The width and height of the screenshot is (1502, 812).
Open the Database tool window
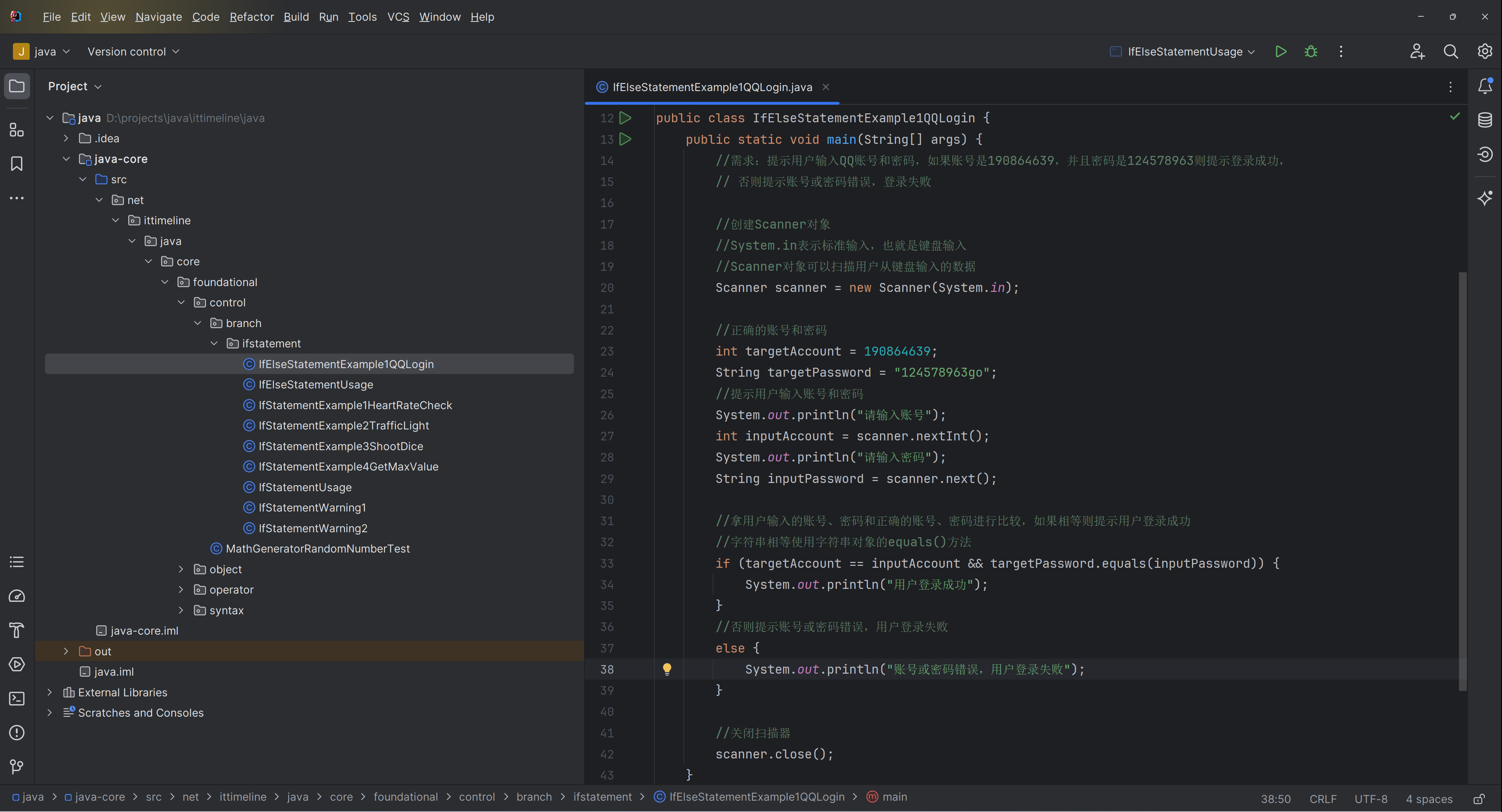pos(1484,120)
